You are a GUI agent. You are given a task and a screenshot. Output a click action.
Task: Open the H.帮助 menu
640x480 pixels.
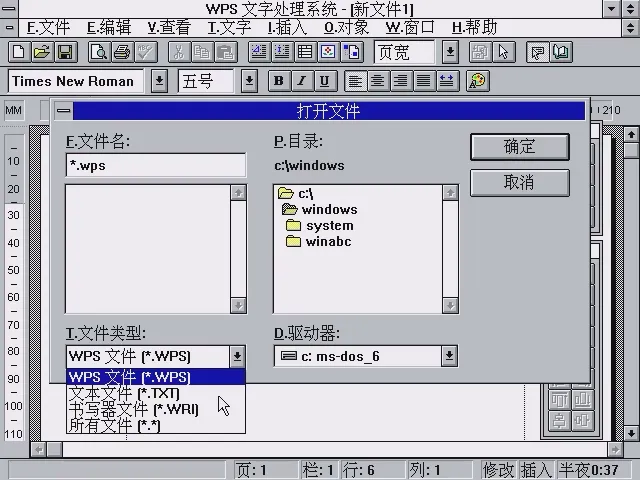click(475, 28)
